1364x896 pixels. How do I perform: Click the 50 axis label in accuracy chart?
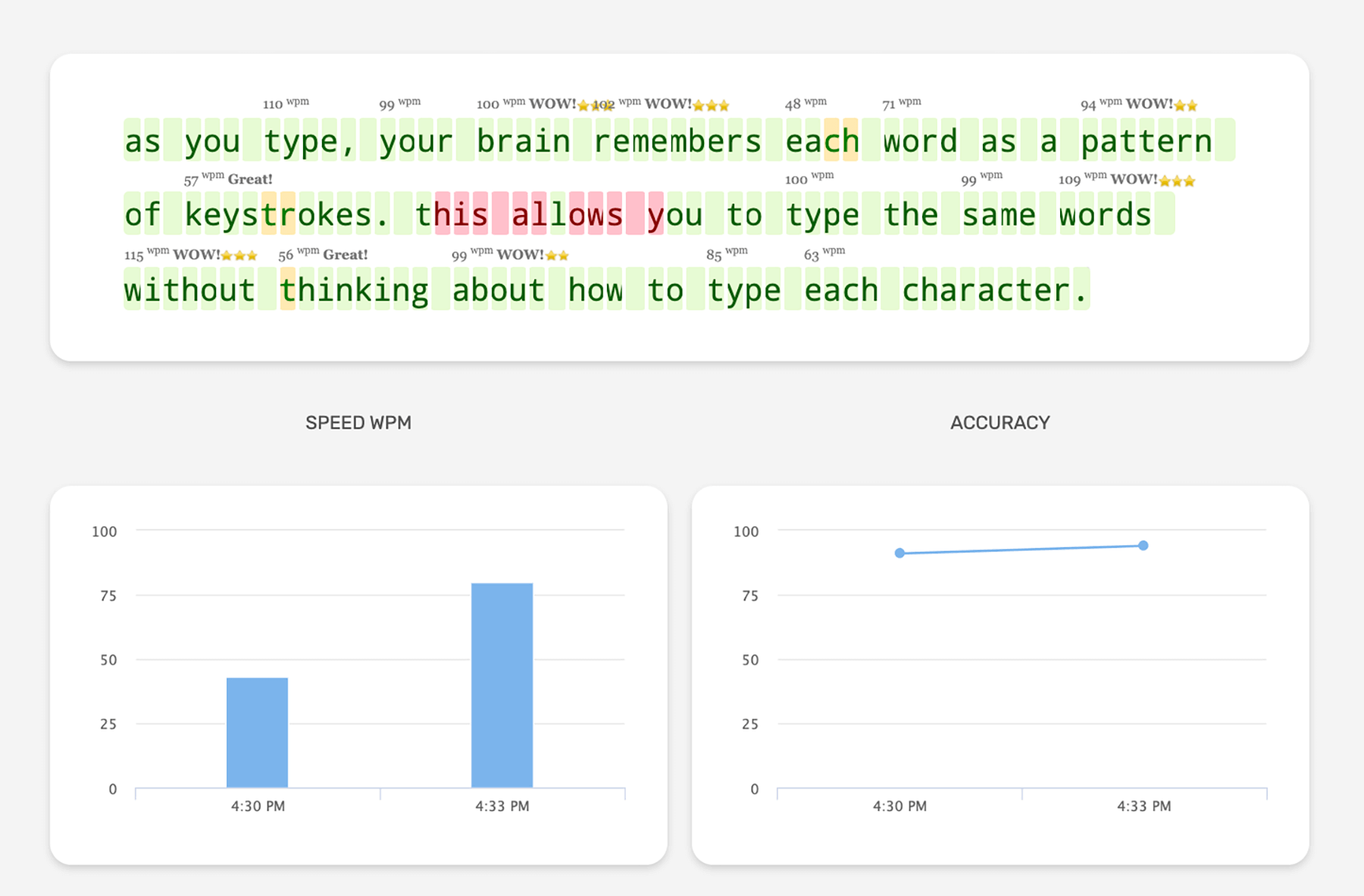coord(750,660)
